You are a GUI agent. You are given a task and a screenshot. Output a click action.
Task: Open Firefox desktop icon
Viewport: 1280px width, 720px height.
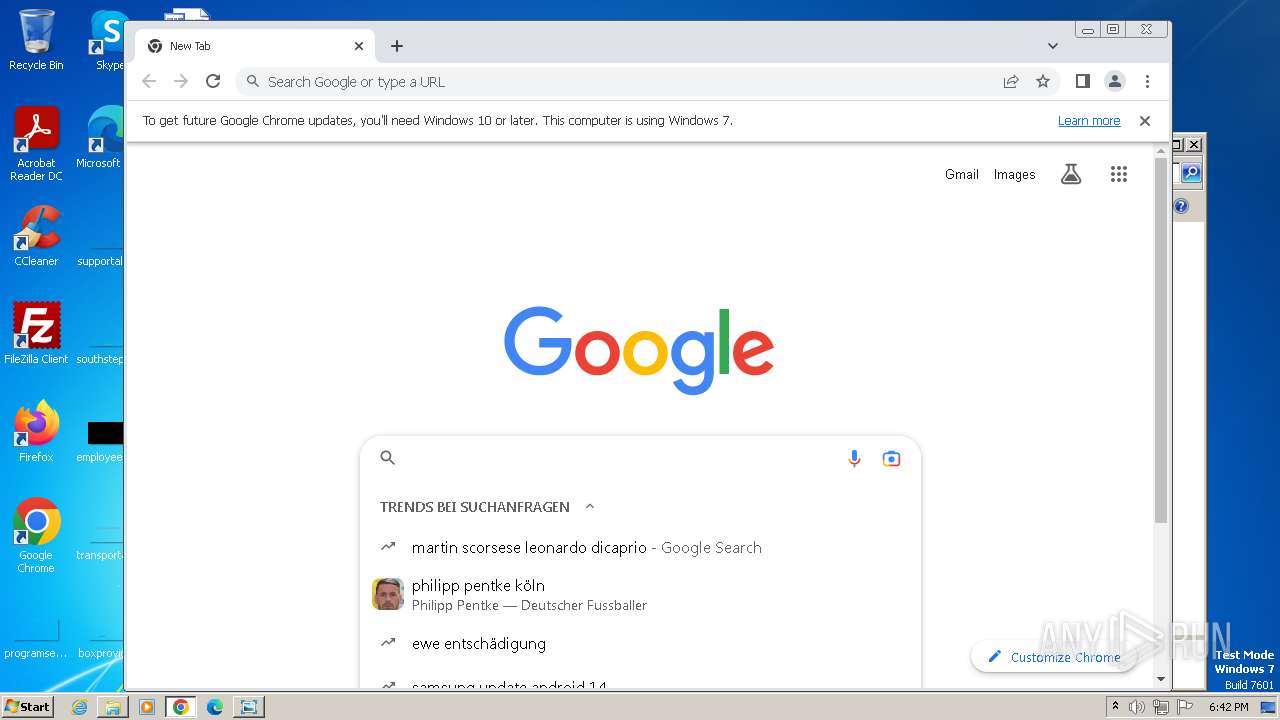(36, 432)
